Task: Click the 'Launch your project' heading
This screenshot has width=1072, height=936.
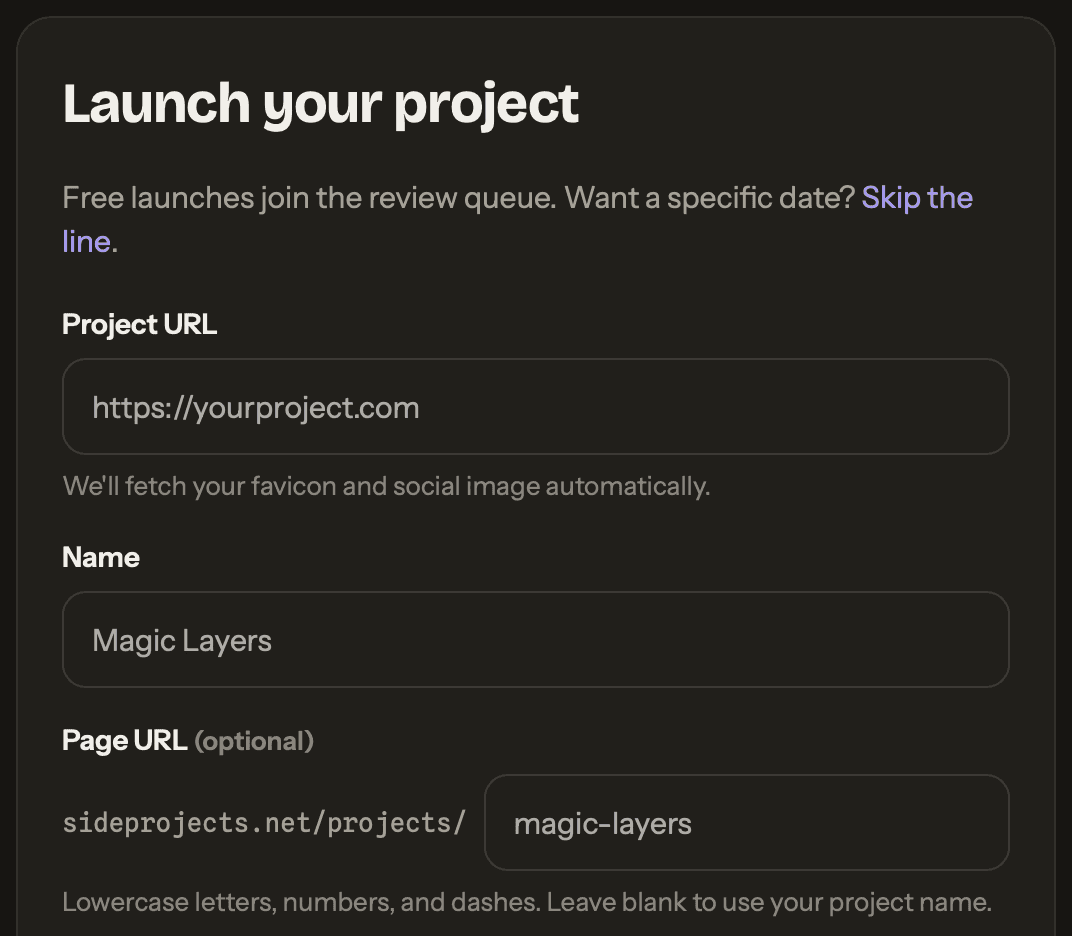Action: click(x=321, y=104)
